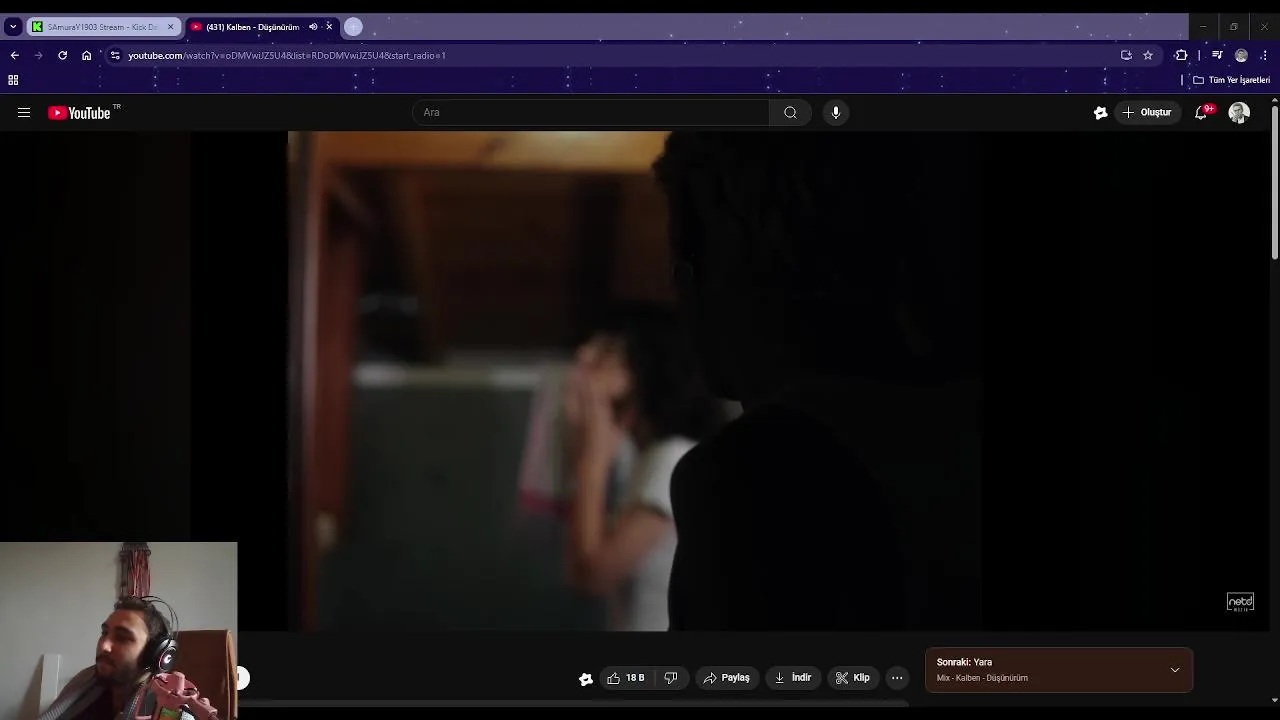Click the sparkle icon beside Oluştur
This screenshot has height=720, width=1280.
1100,113
